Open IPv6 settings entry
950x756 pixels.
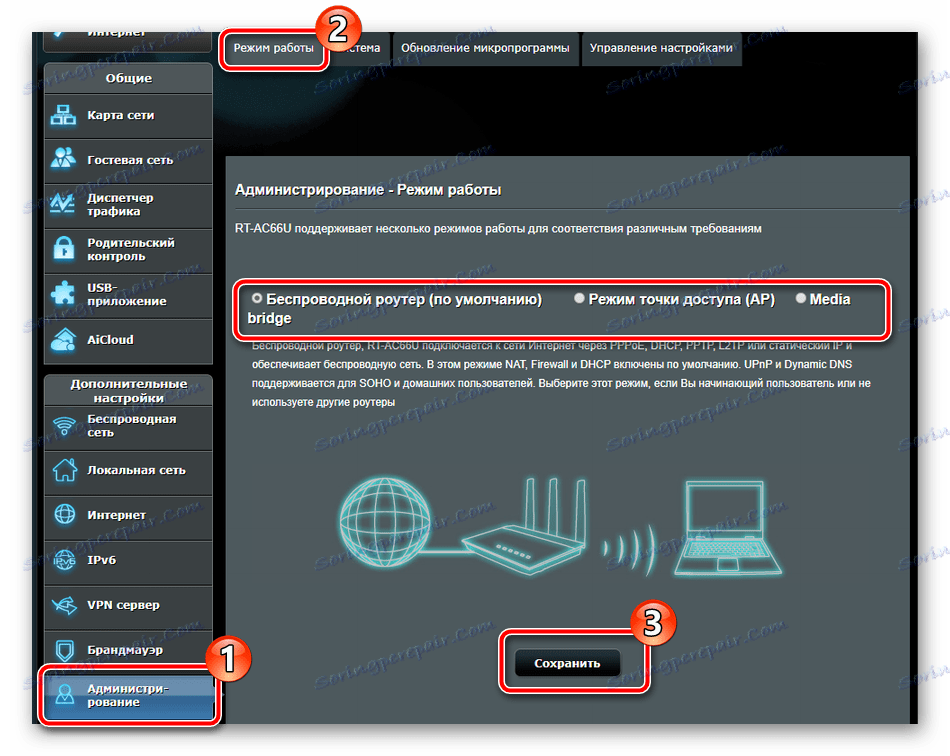pos(128,561)
